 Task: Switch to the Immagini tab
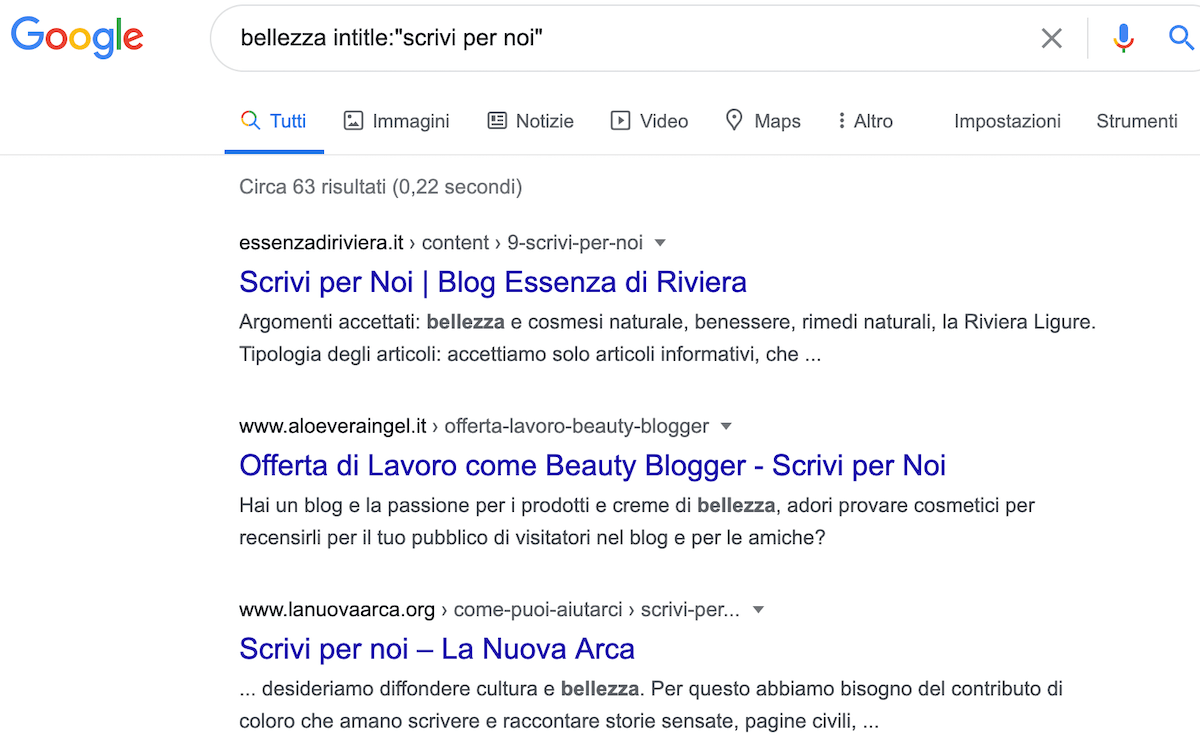pos(396,121)
